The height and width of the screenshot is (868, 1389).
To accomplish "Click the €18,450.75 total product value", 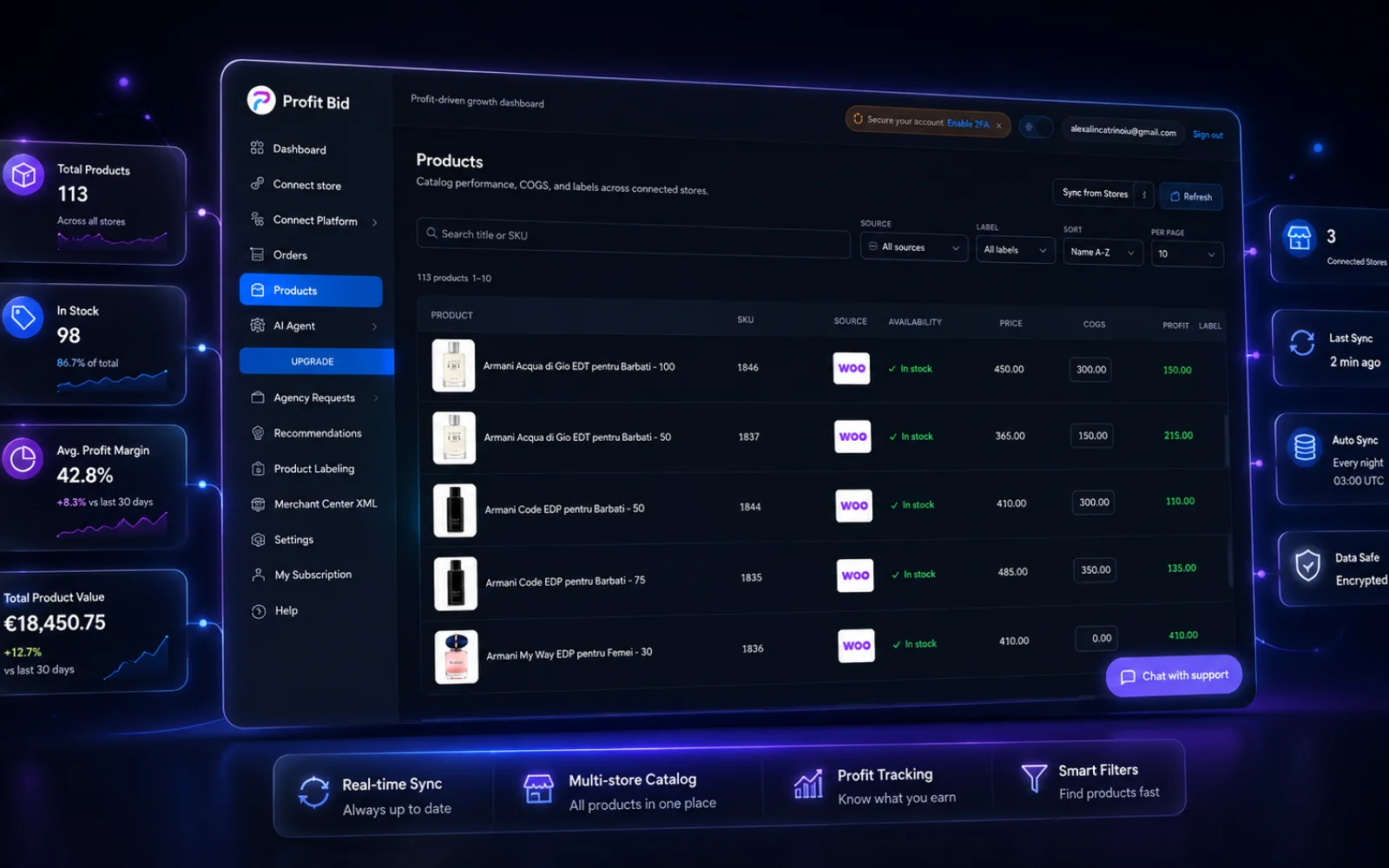I will click(x=55, y=622).
